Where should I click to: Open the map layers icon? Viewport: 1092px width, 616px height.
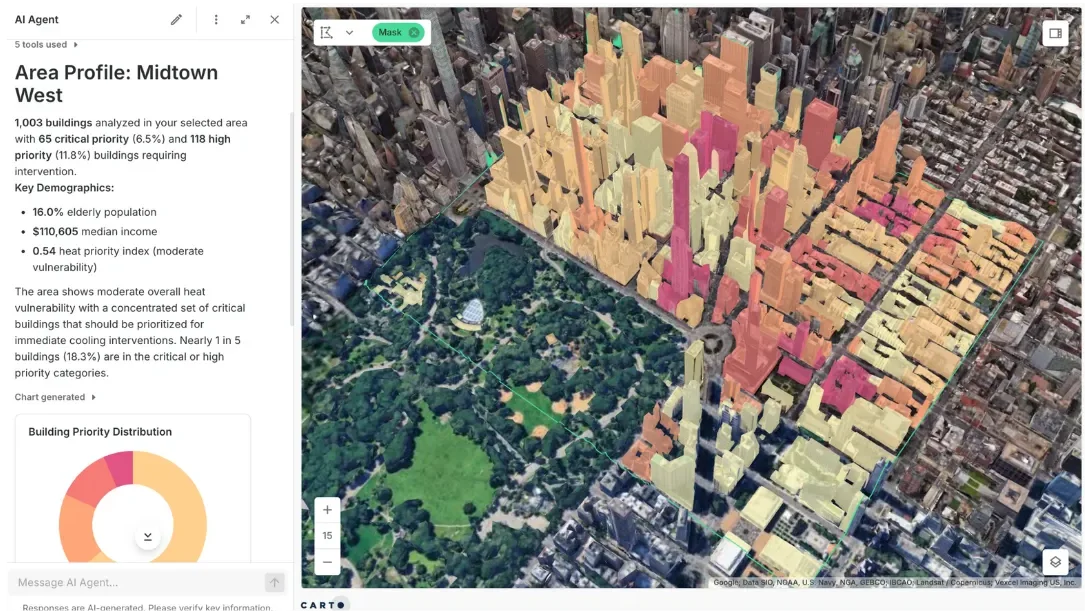(x=1055, y=562)
